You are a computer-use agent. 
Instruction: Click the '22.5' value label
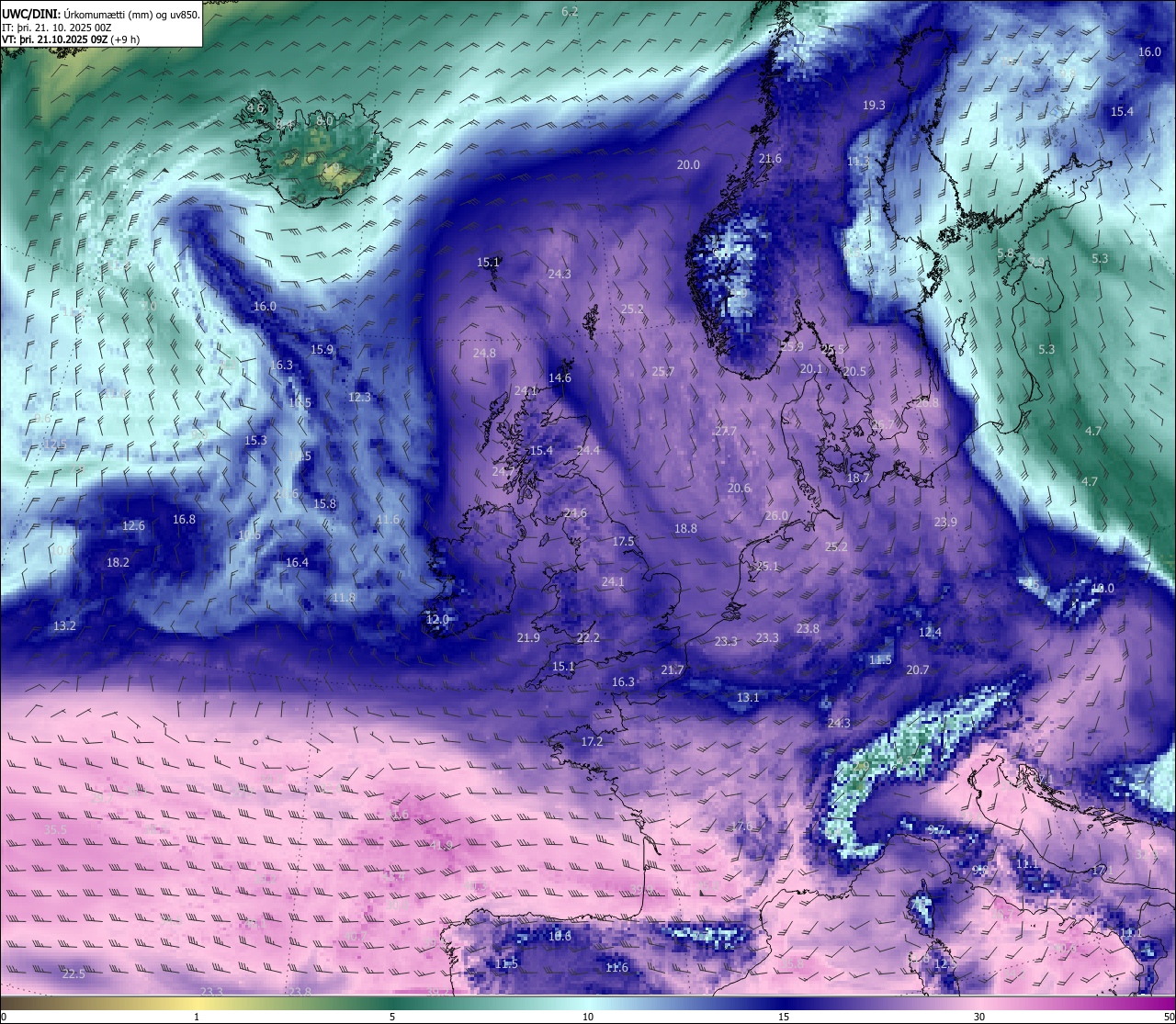click(x=73, y=974)
